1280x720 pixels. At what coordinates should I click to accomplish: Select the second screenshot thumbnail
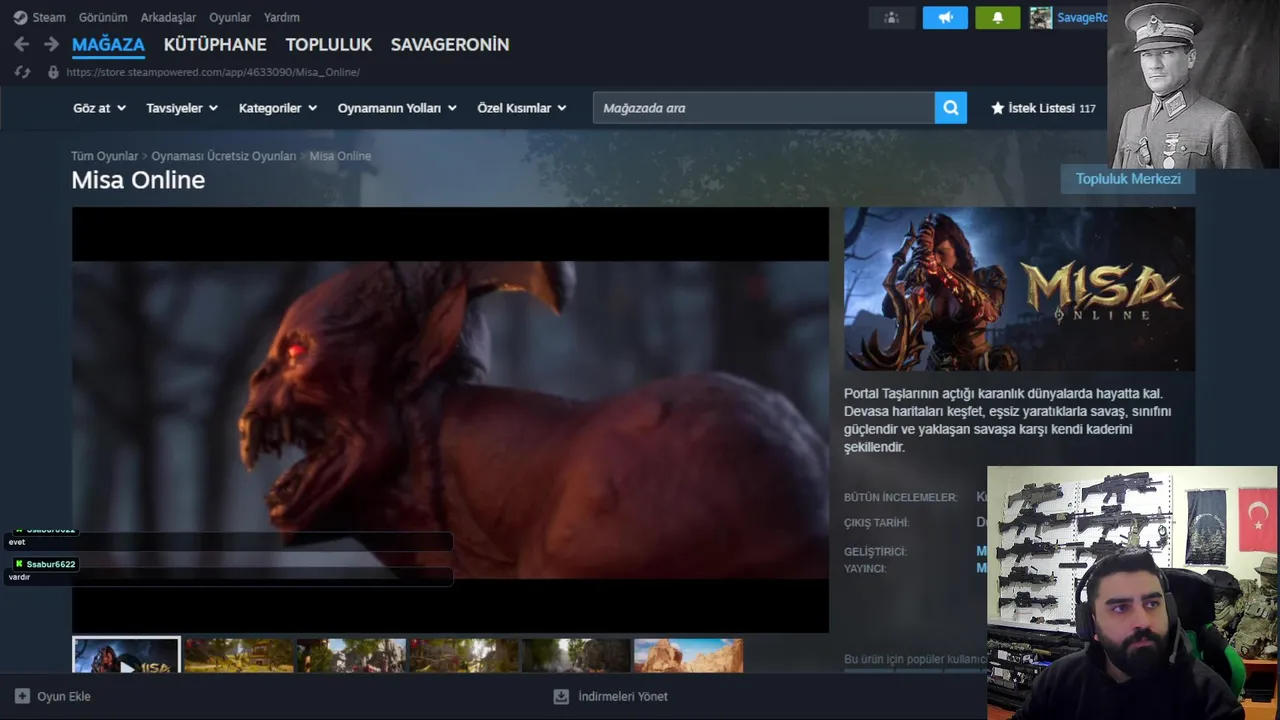tap(239, 655)
